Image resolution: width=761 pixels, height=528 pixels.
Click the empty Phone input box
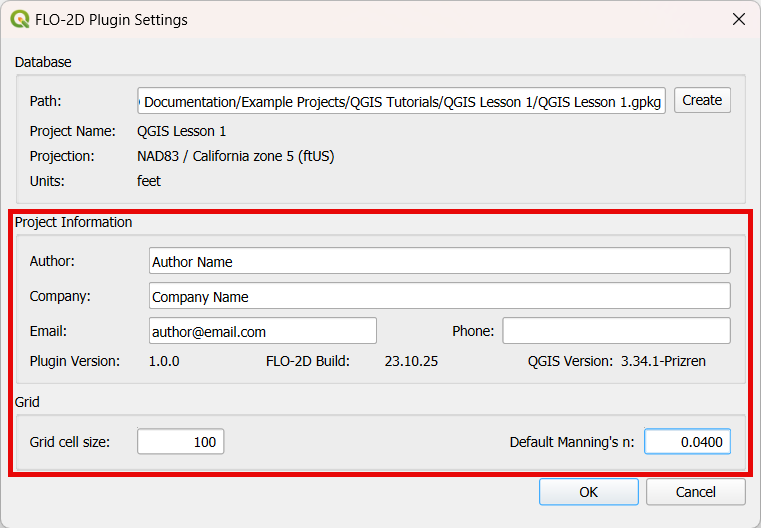616,331
